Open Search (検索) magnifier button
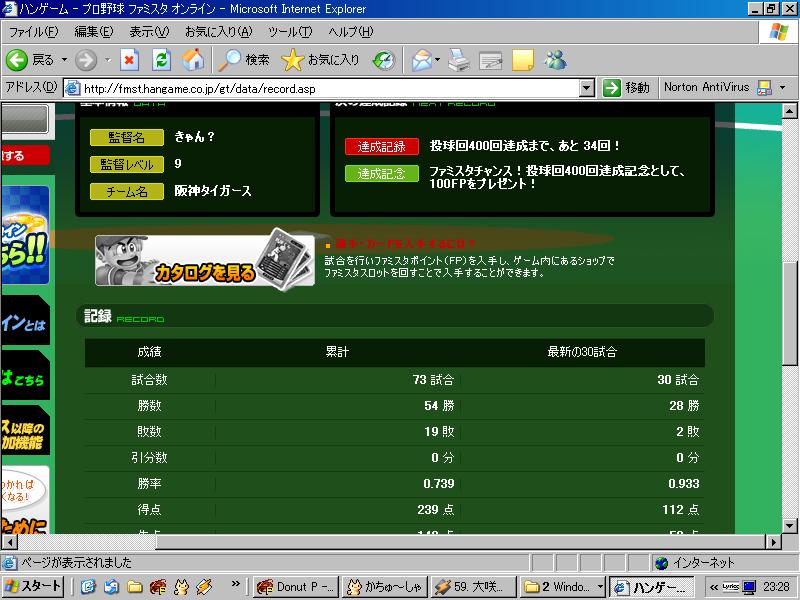Viewport: 800px width, 600px height. click(x=243, y=60)
